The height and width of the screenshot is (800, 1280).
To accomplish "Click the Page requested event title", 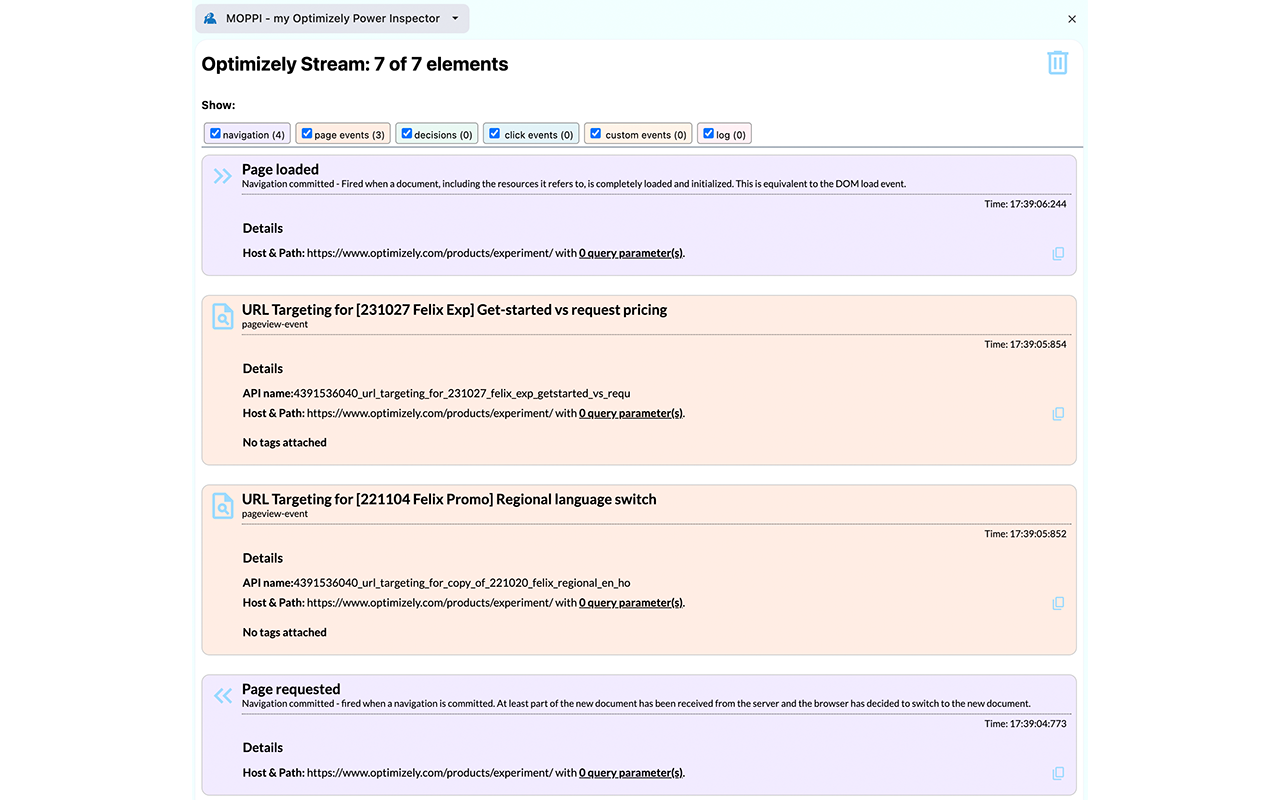I will tap(291, 689).
